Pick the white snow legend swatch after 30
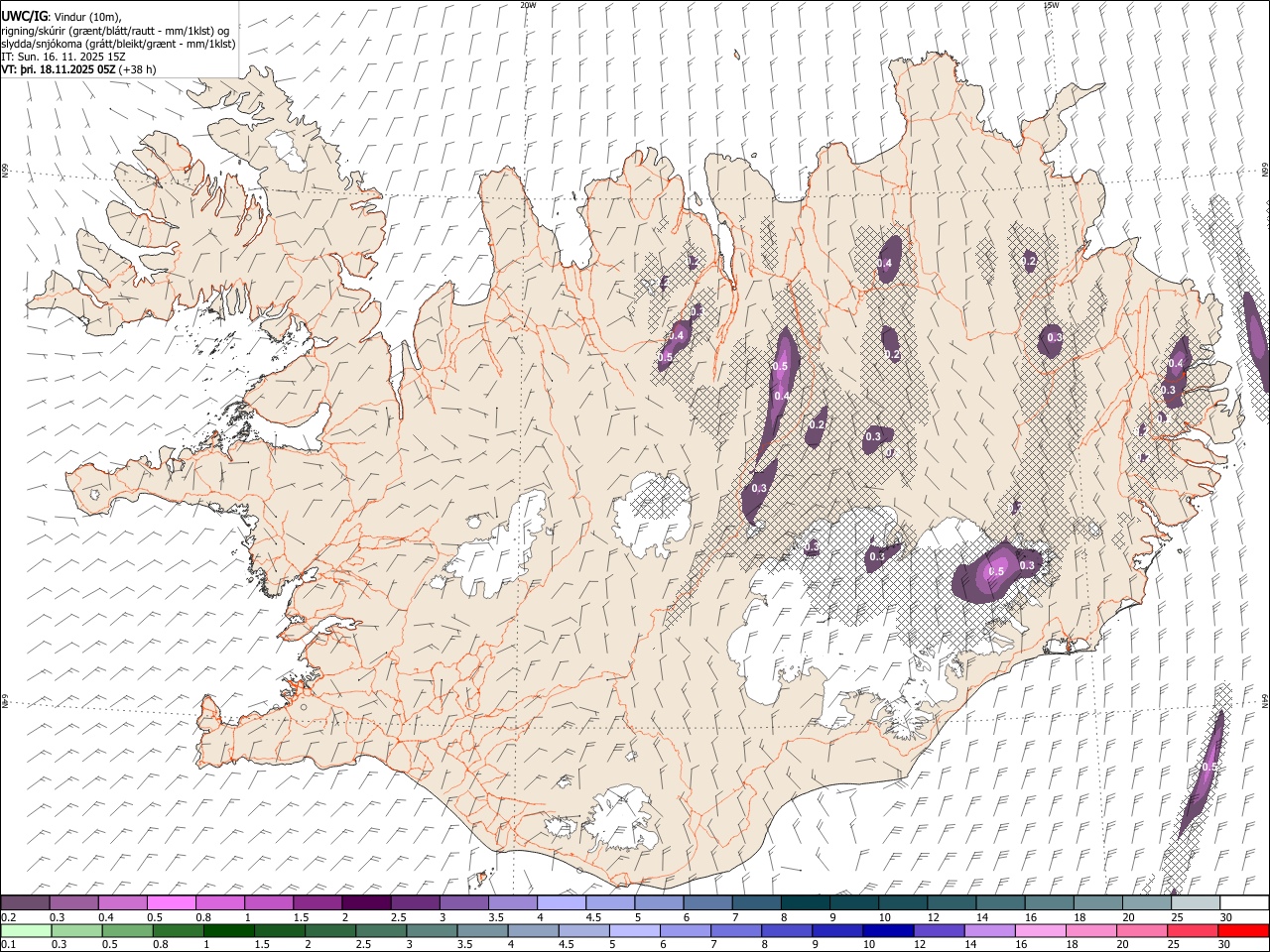Viewport: 1270px width, 952px height. pos(1244,902)
